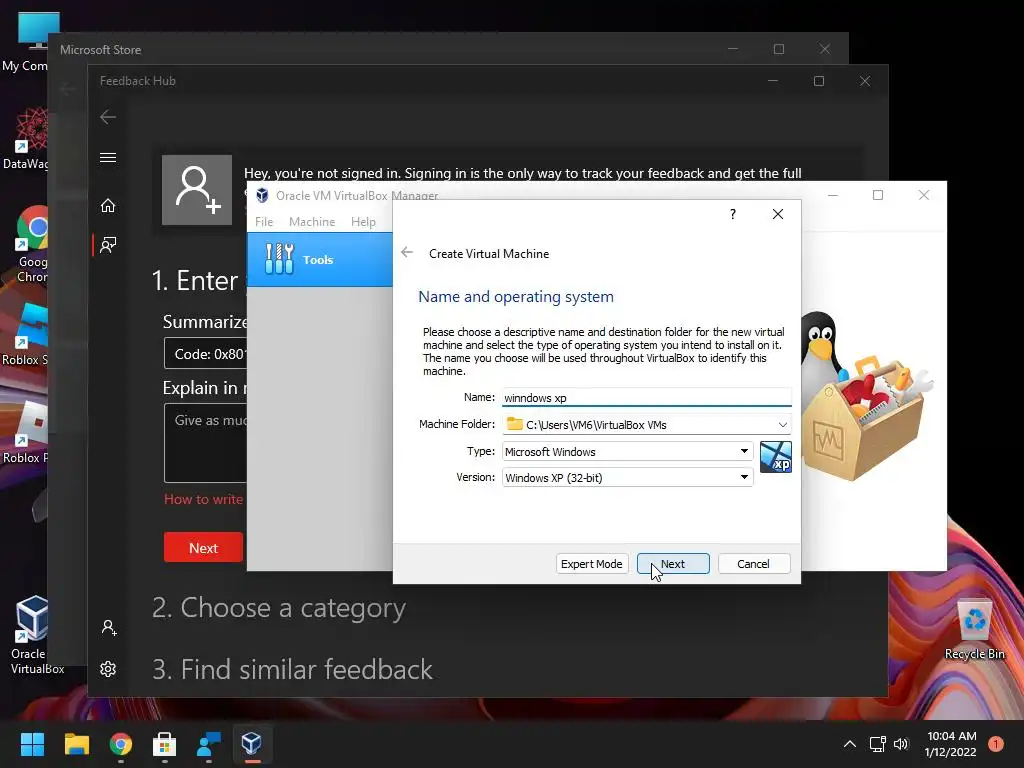This screenshot has width=1024, height=768.
Task: Open the Machine menu in VirtualBox Manager
Action: pos(312,221)
